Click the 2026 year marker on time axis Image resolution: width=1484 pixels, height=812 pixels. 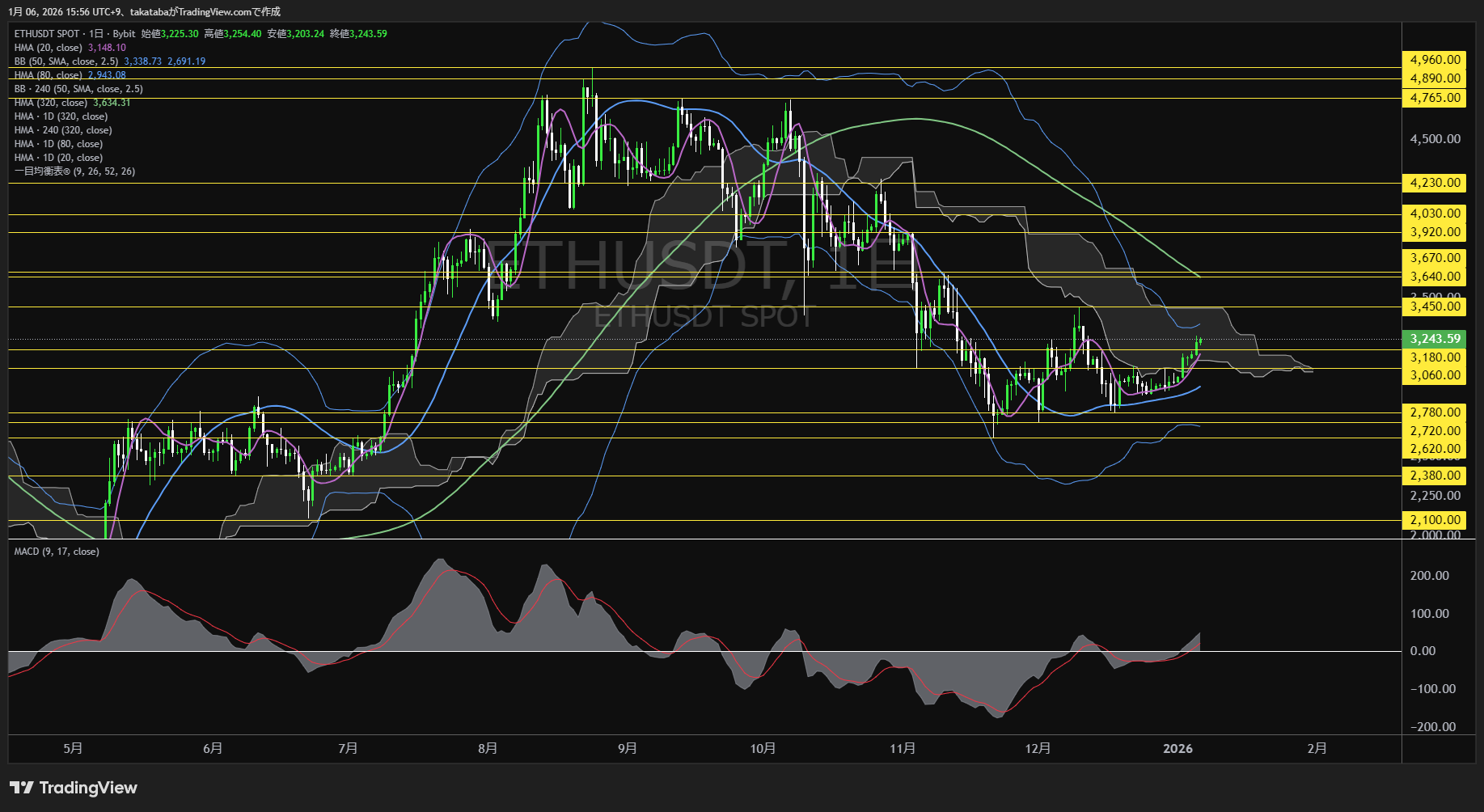tap(1177, 749)
